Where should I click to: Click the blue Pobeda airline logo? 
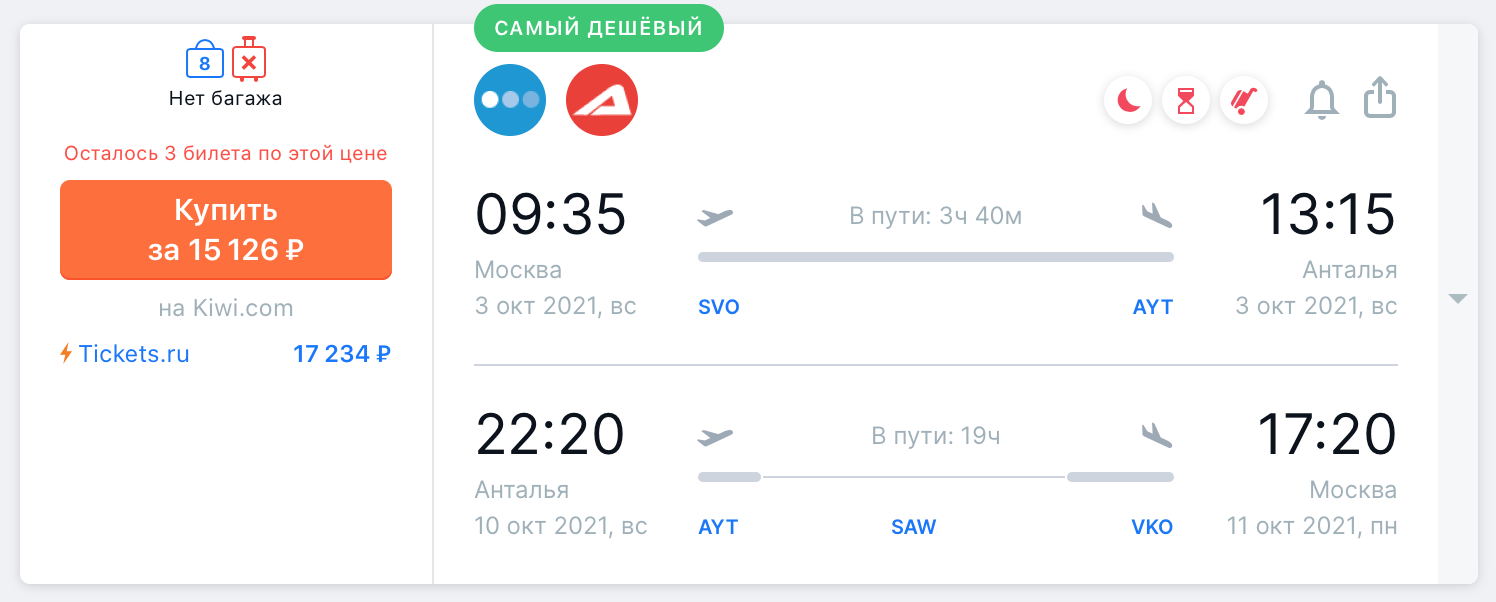[x=510, y=100]
